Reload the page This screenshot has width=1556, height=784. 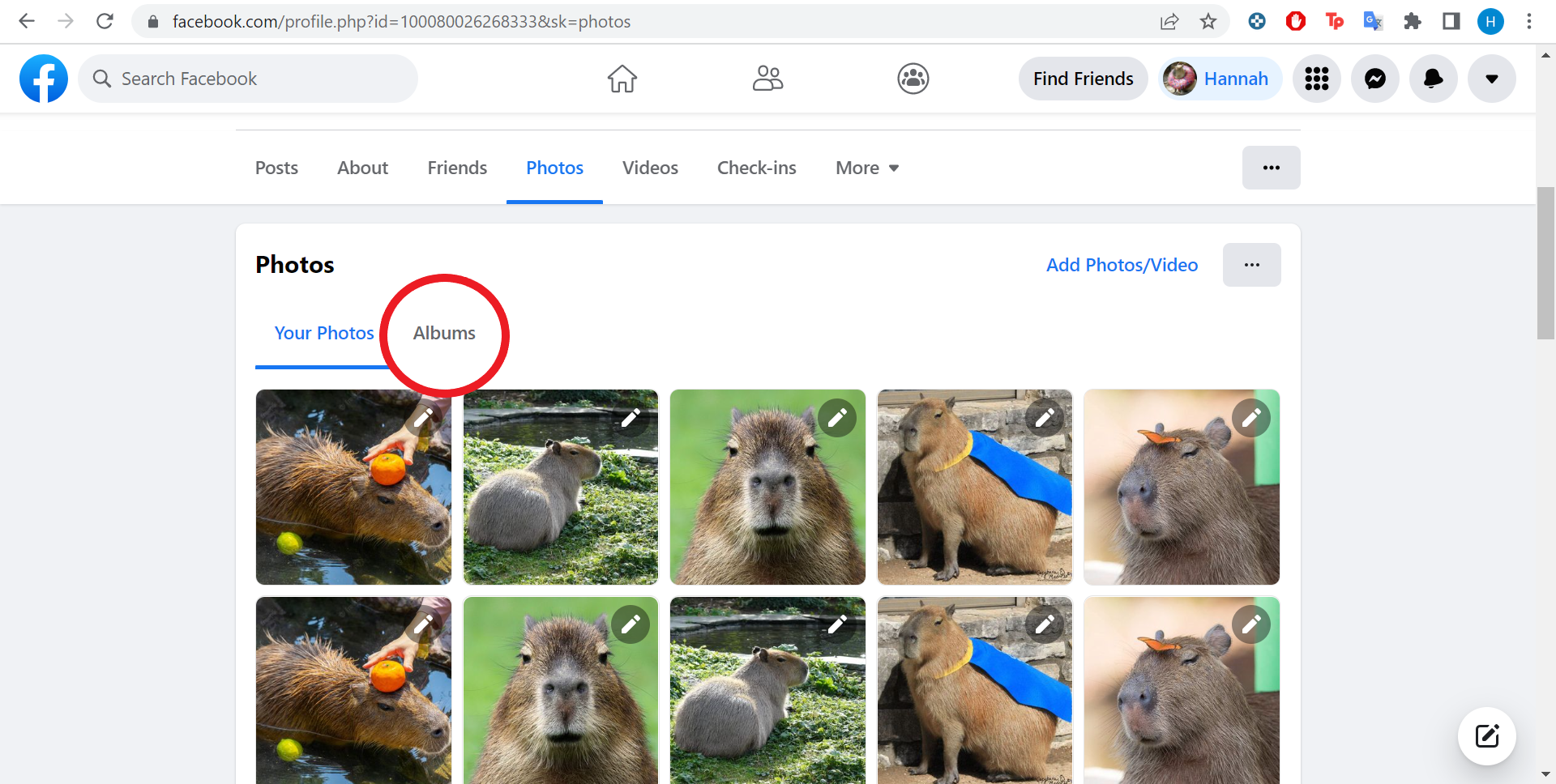[x=105, y=21]
